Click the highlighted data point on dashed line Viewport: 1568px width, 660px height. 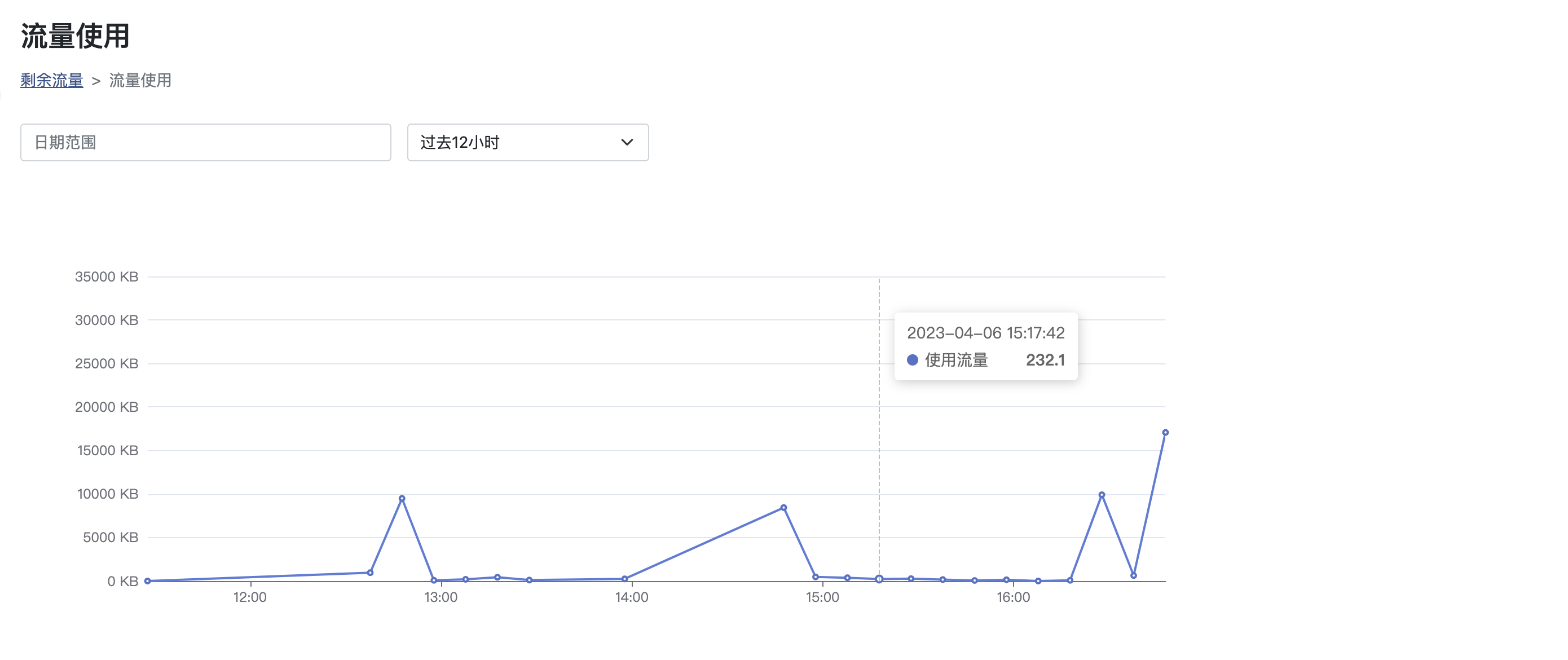879,579
